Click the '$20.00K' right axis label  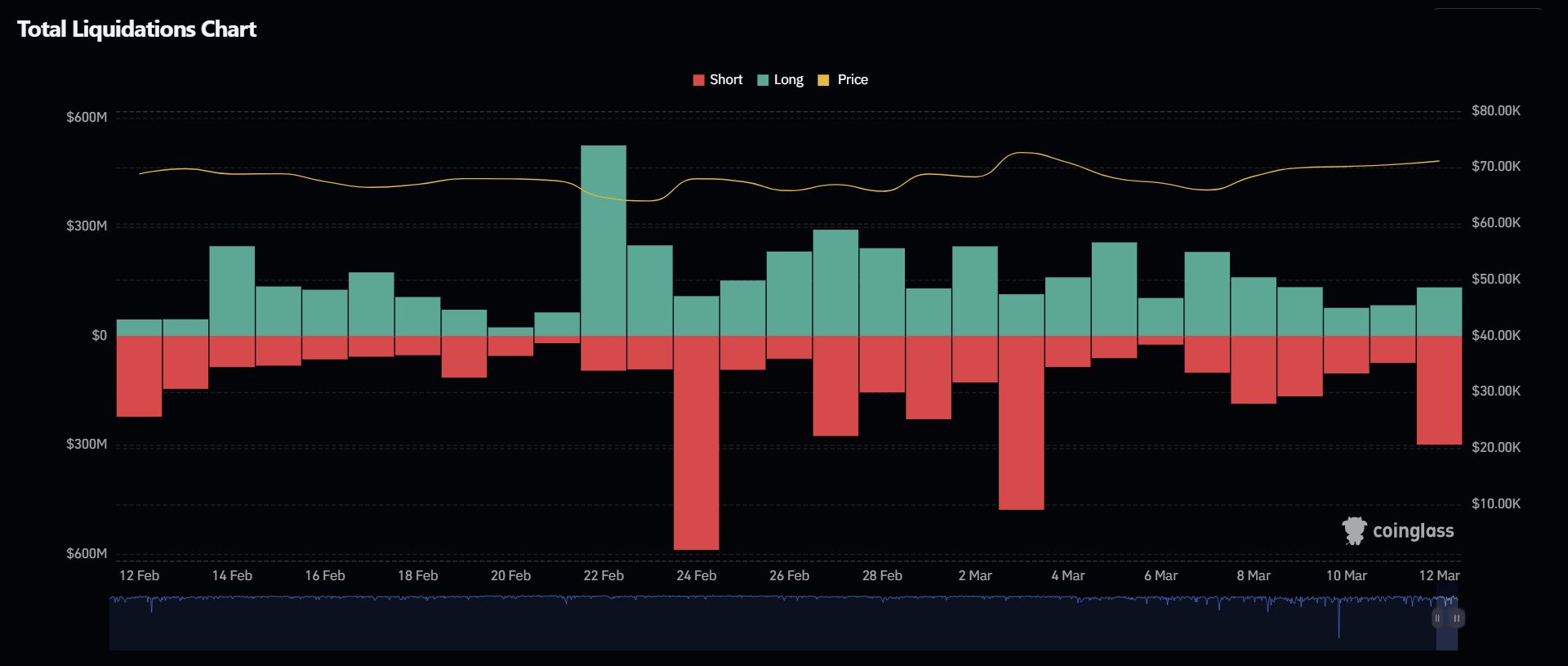1496,447
